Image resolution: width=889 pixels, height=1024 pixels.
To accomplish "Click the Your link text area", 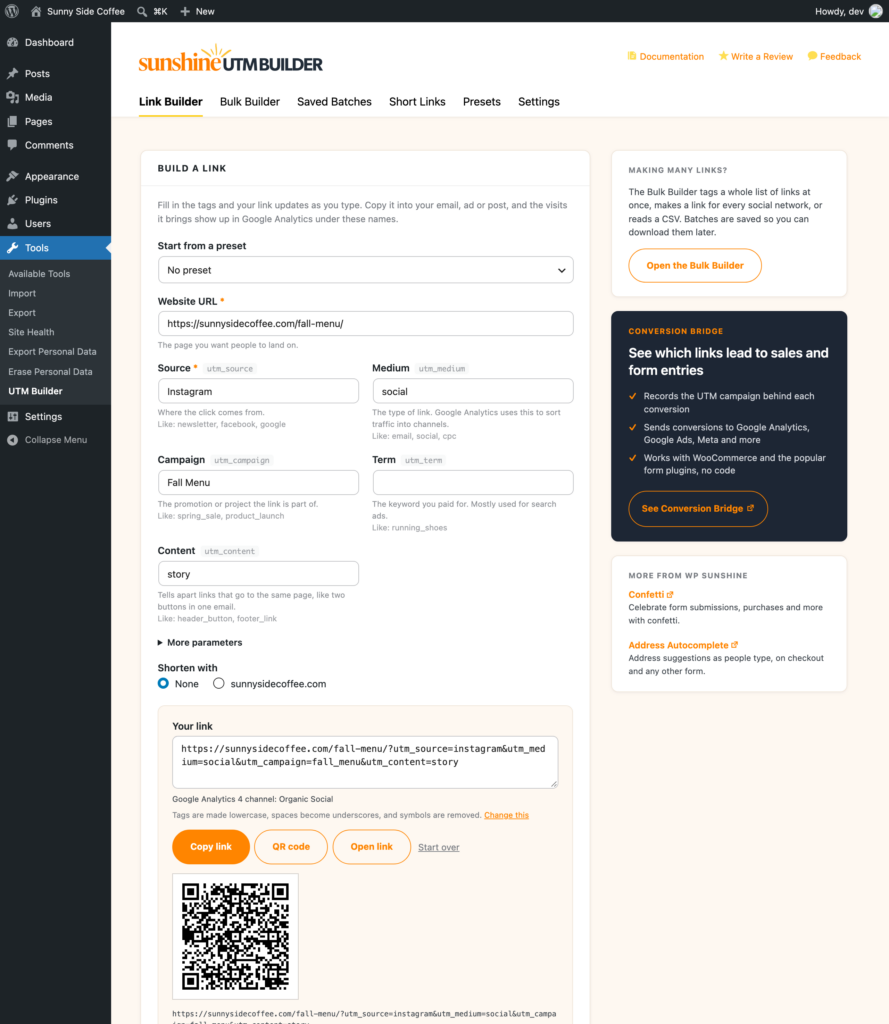I will (x=365, y=762).
